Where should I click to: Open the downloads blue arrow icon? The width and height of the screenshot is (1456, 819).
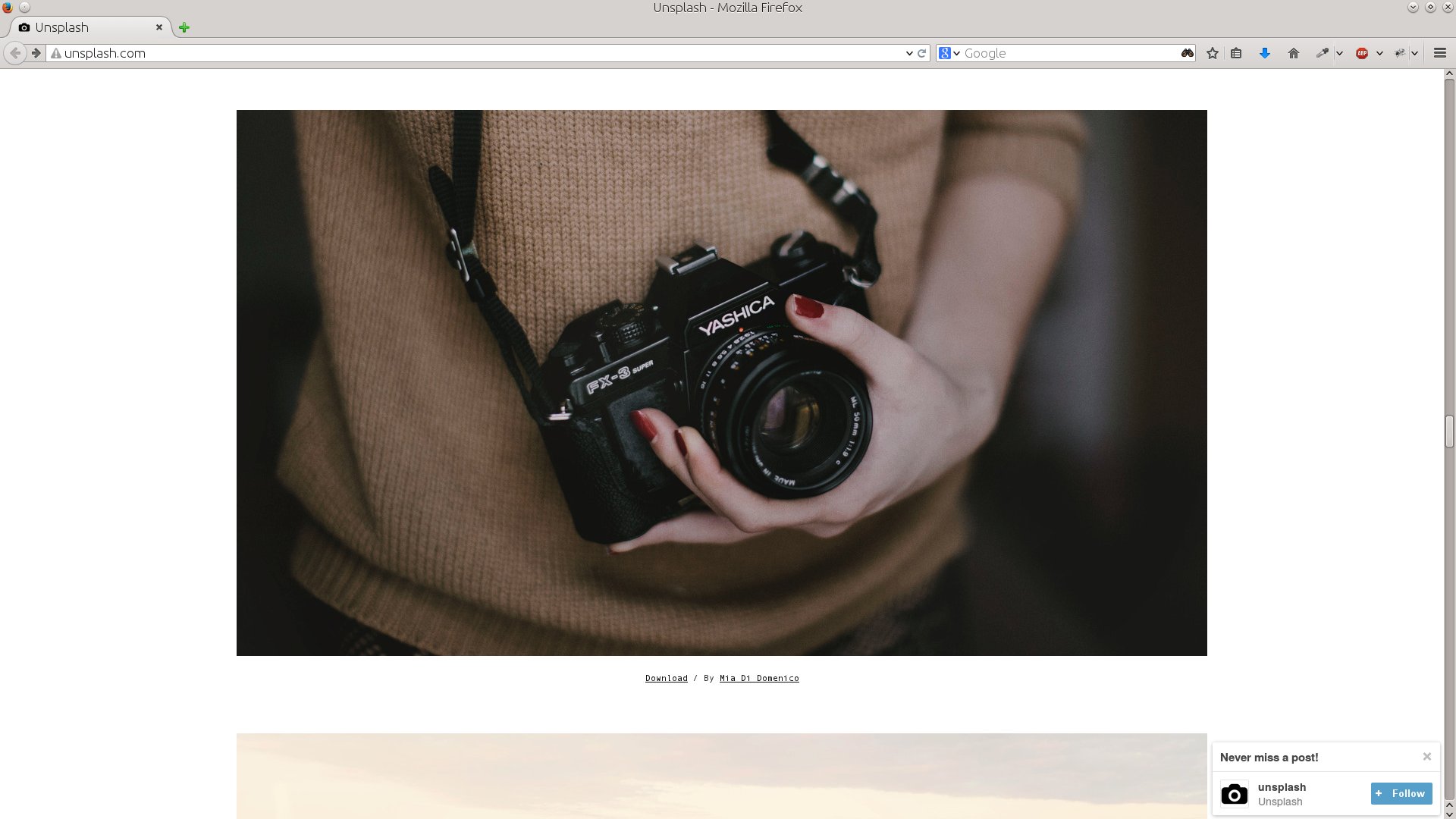point(1265,53)
